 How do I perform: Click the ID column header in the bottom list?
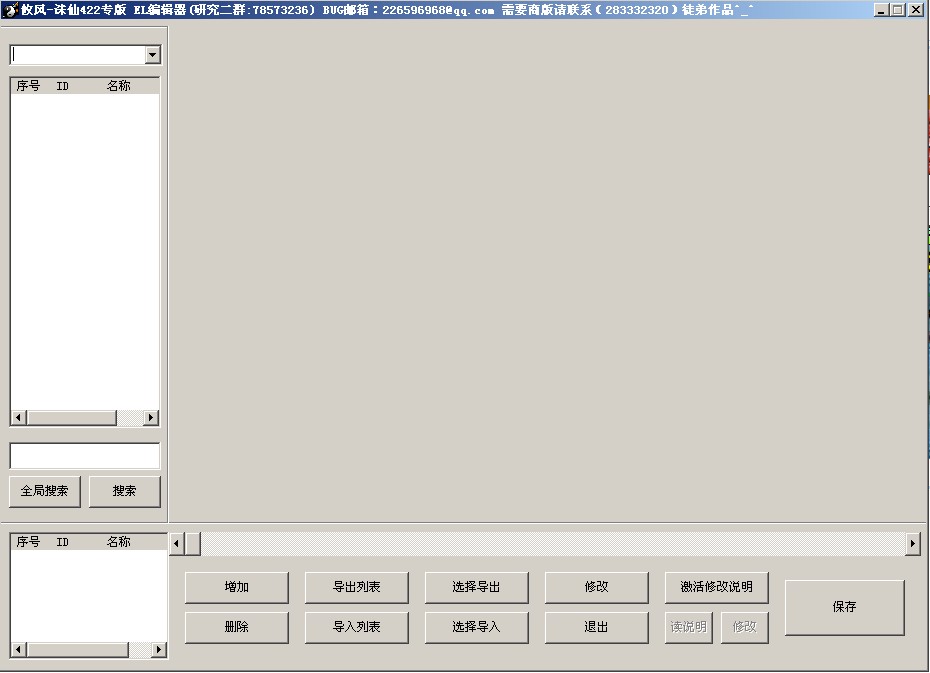63,542
